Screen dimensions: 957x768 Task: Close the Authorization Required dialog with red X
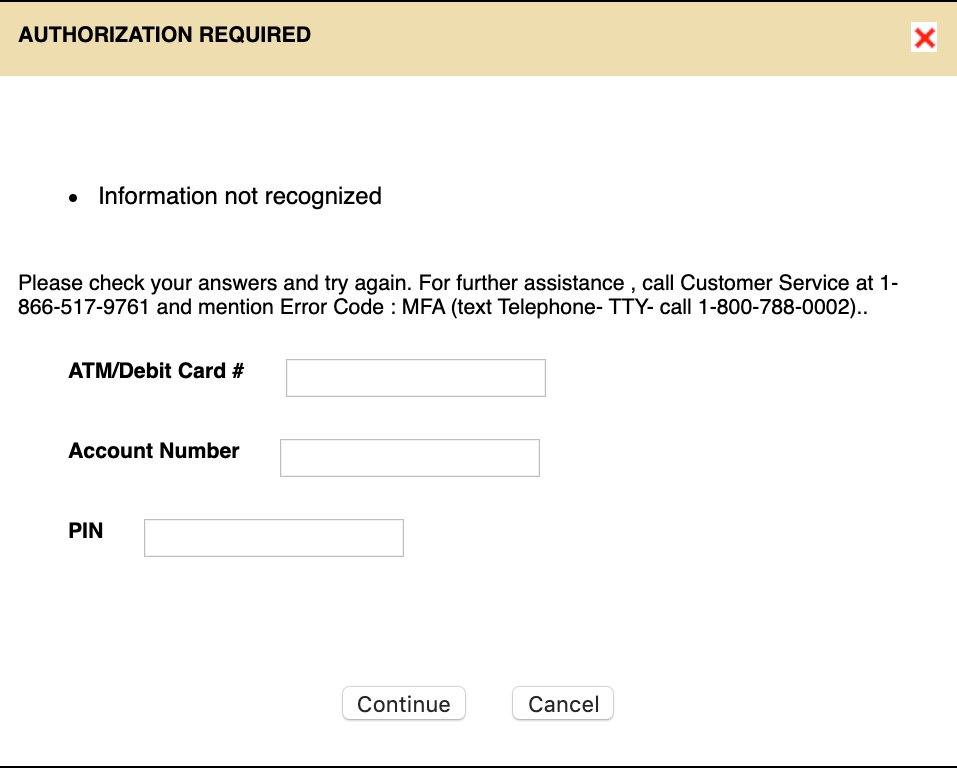(923, 37)
